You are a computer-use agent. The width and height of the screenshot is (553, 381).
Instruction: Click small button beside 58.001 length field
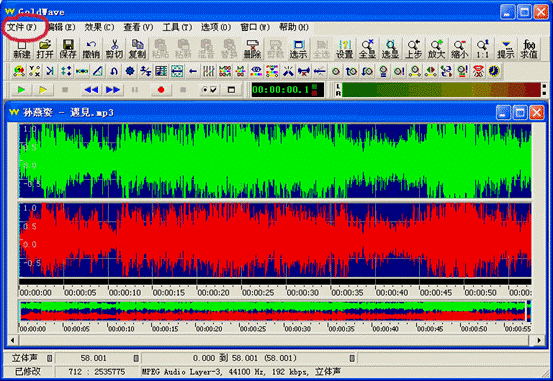click(136, 358)
